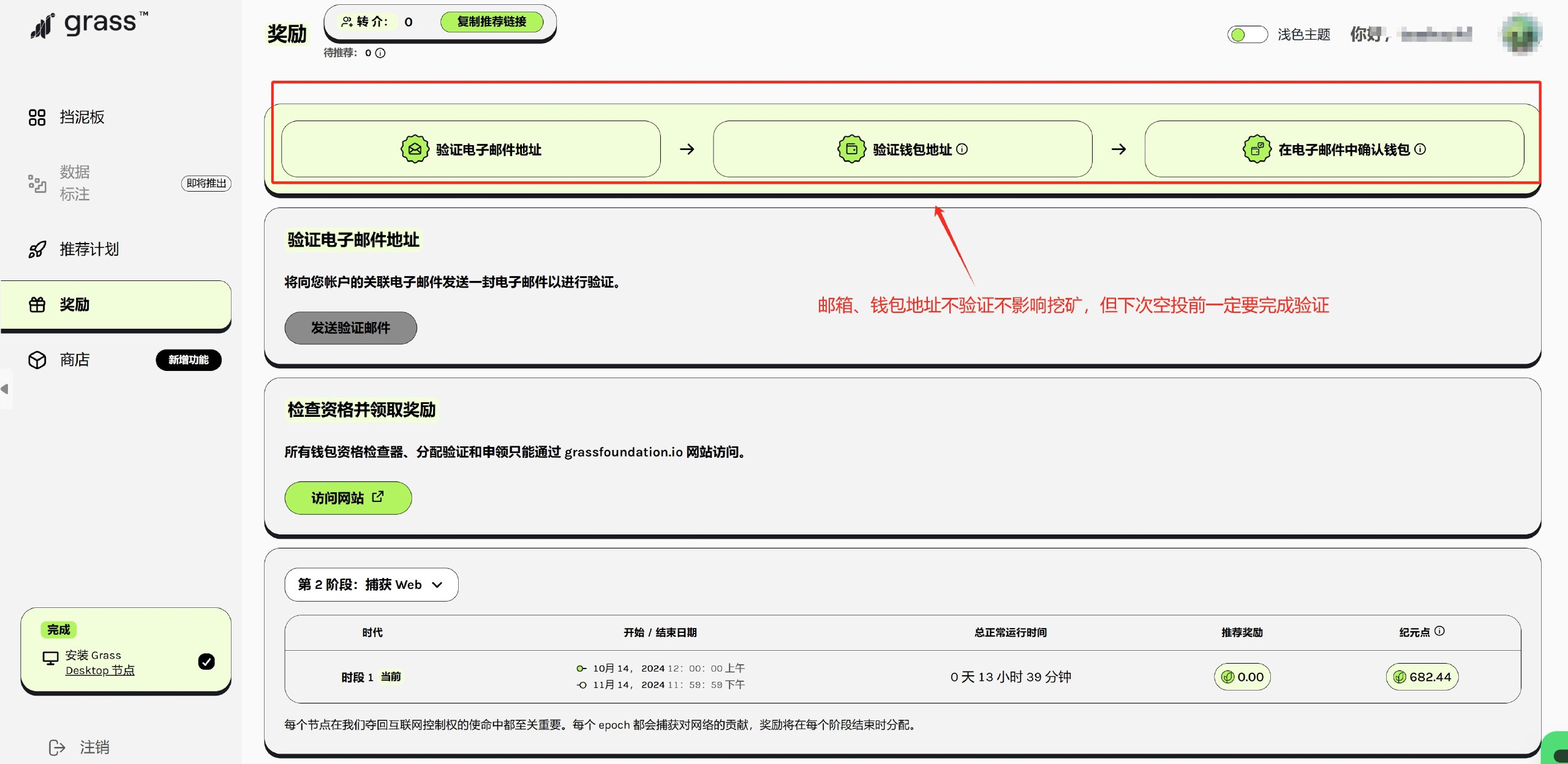Click the 验证钱包地址 step card
Viewport: 1568px width, 764px height.
pos(902,149)
